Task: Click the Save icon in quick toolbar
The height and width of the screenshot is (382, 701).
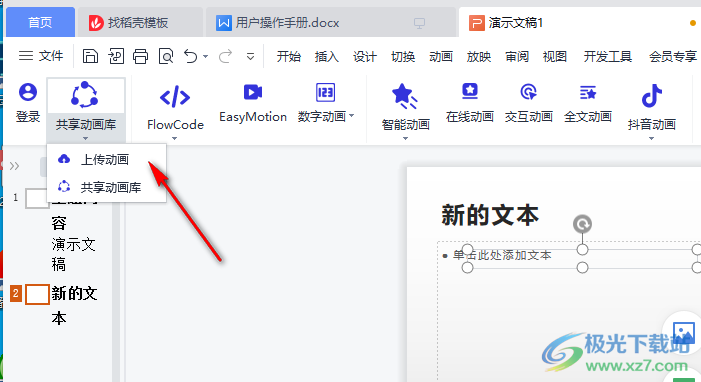Action: pos(90,56)
